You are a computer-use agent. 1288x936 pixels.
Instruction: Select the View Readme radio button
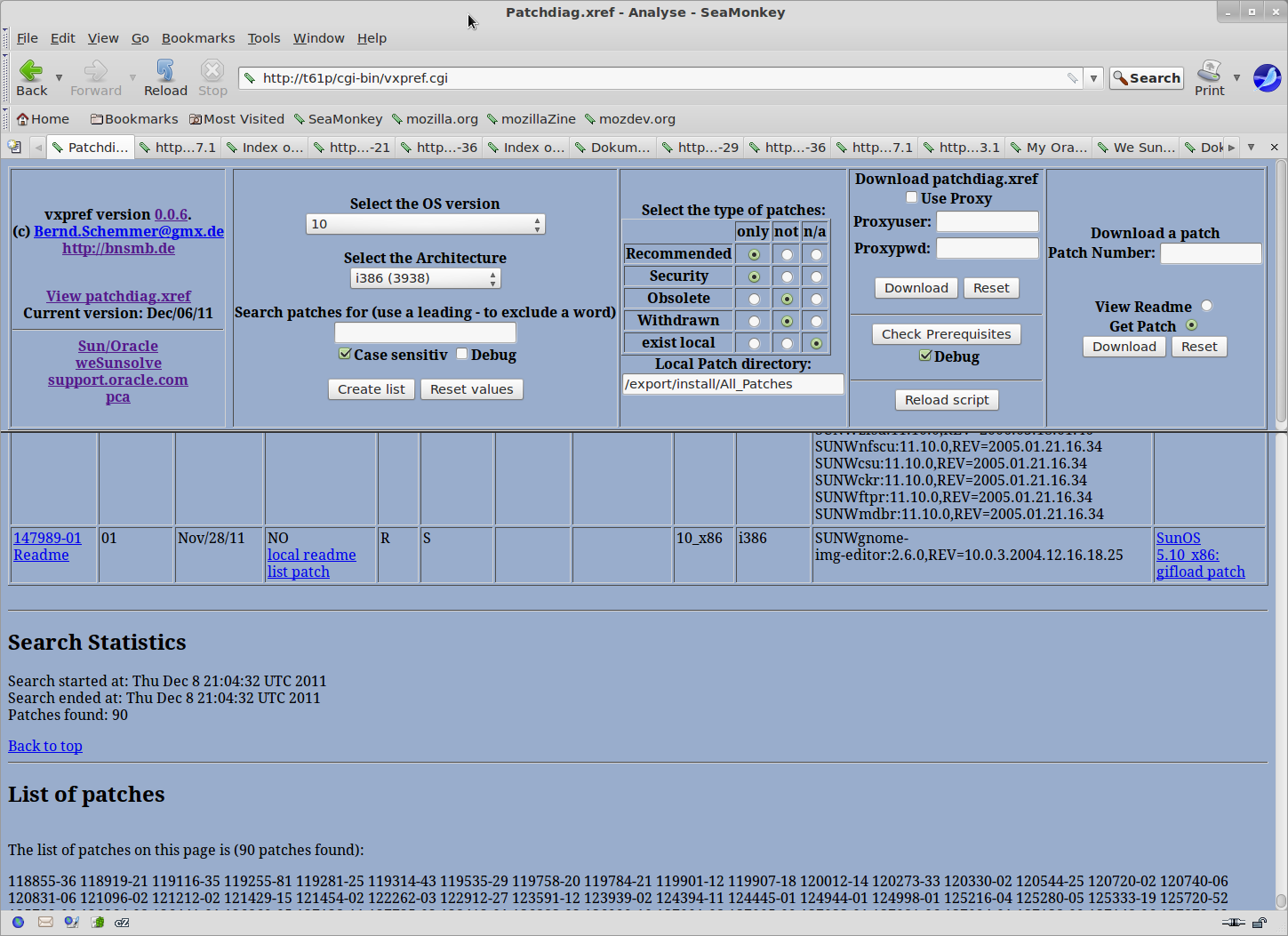1206,306
